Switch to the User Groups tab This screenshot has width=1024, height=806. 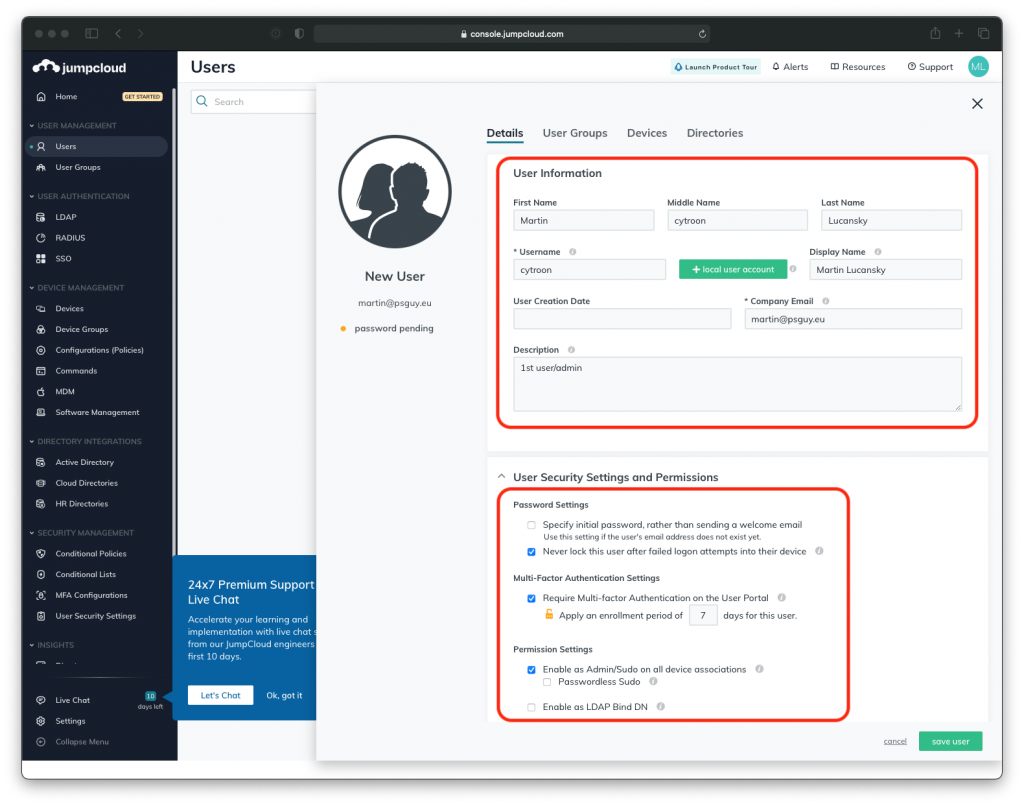click(575, 133)
